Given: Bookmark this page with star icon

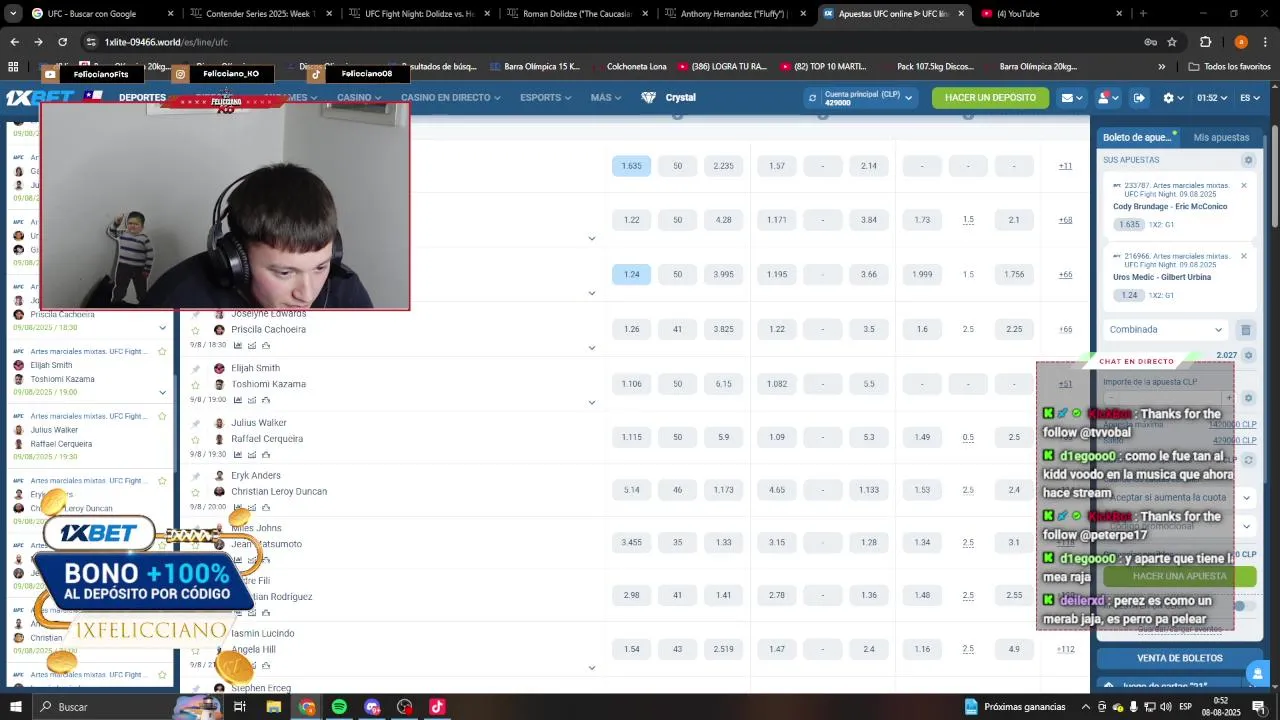Looking at the screenshot, I should [x=1172, y=42].
